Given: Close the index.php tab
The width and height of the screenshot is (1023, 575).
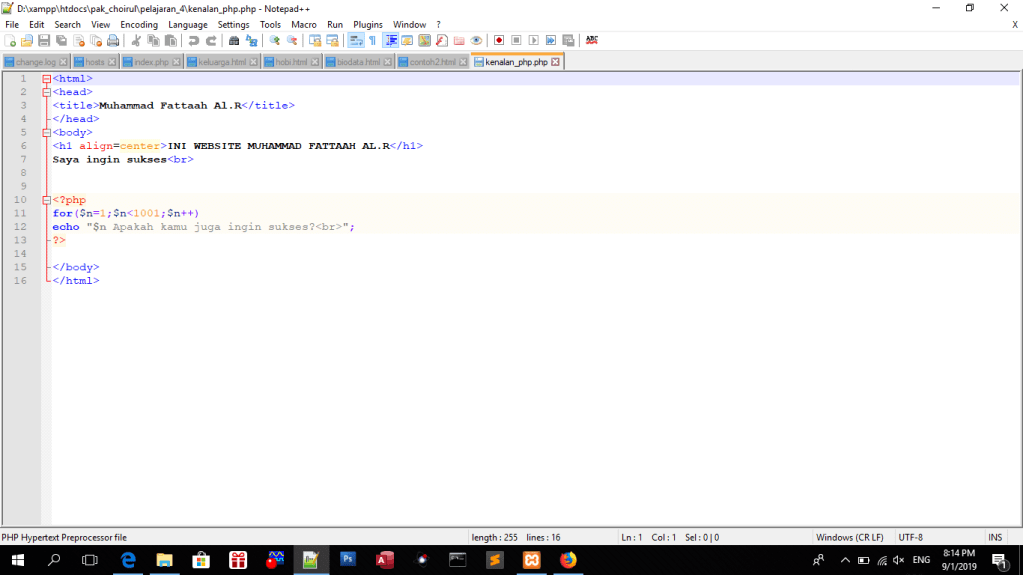Looking at the screenshot, I should tap(177, 62).
